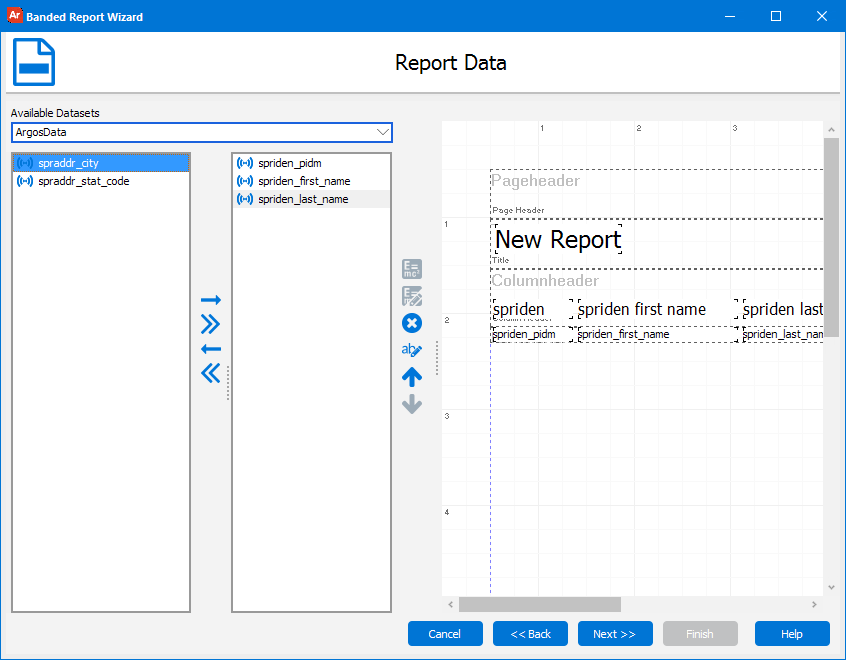Move field down with the down arrow icon
The width and height of the screenshot is (846, 660).
click(412, 403)
